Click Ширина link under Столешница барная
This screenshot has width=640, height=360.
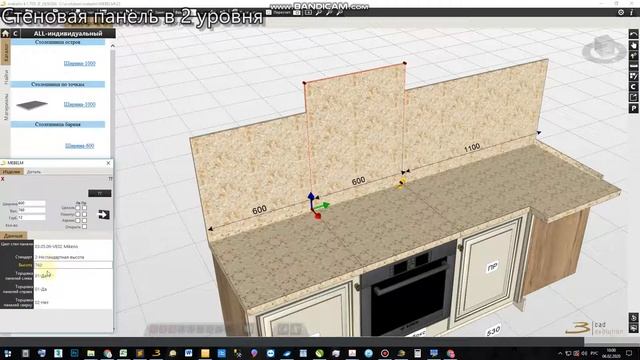click(80, 146)
